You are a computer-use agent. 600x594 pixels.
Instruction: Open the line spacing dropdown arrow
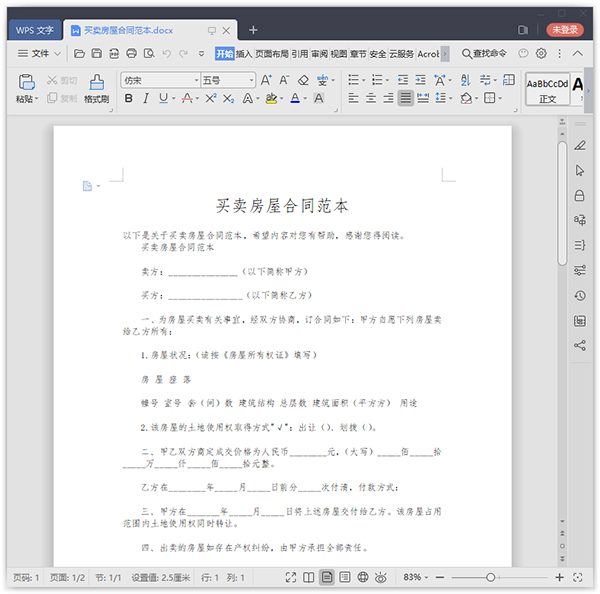[x=450, y=99]
